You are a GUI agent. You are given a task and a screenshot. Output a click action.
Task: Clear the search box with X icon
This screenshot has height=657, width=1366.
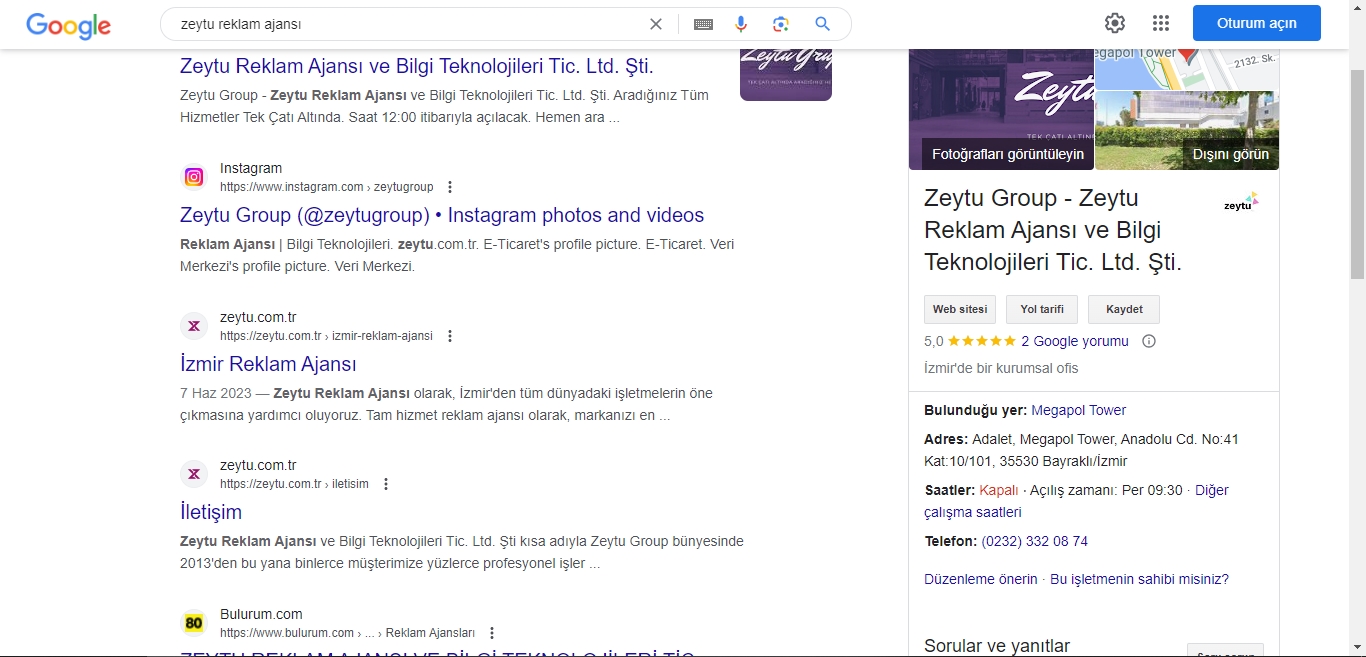[x=655, y=24]
